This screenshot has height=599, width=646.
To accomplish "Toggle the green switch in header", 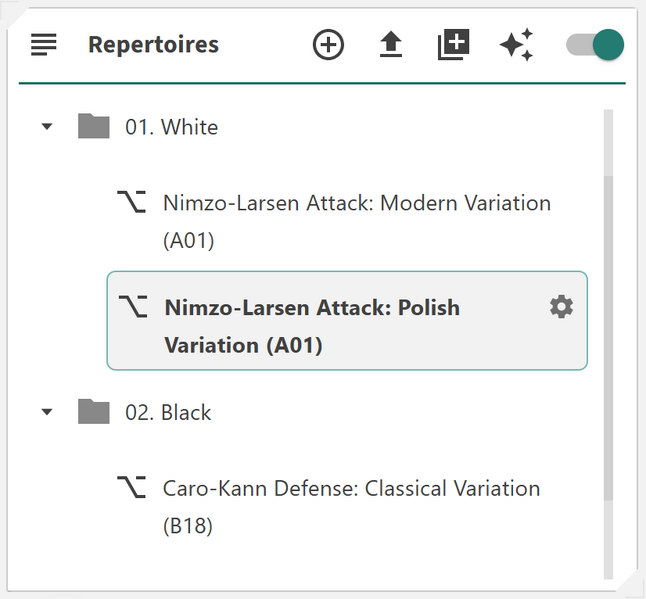I will point(595,45).
